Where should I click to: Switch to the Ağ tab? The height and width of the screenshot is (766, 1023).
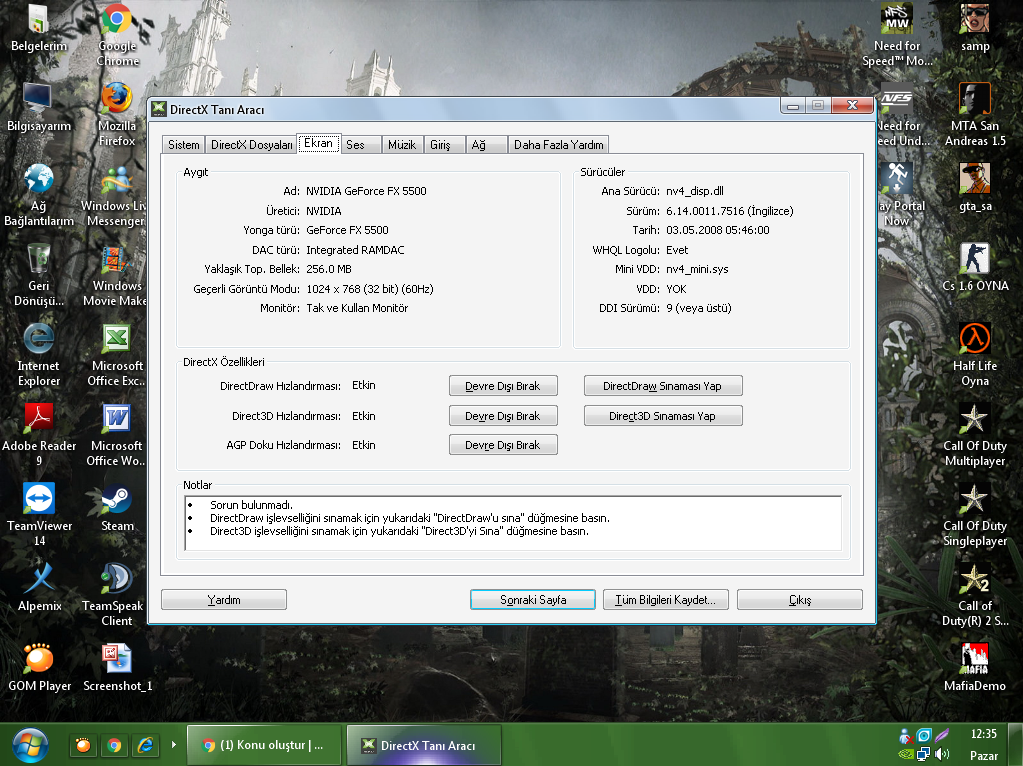486,145
